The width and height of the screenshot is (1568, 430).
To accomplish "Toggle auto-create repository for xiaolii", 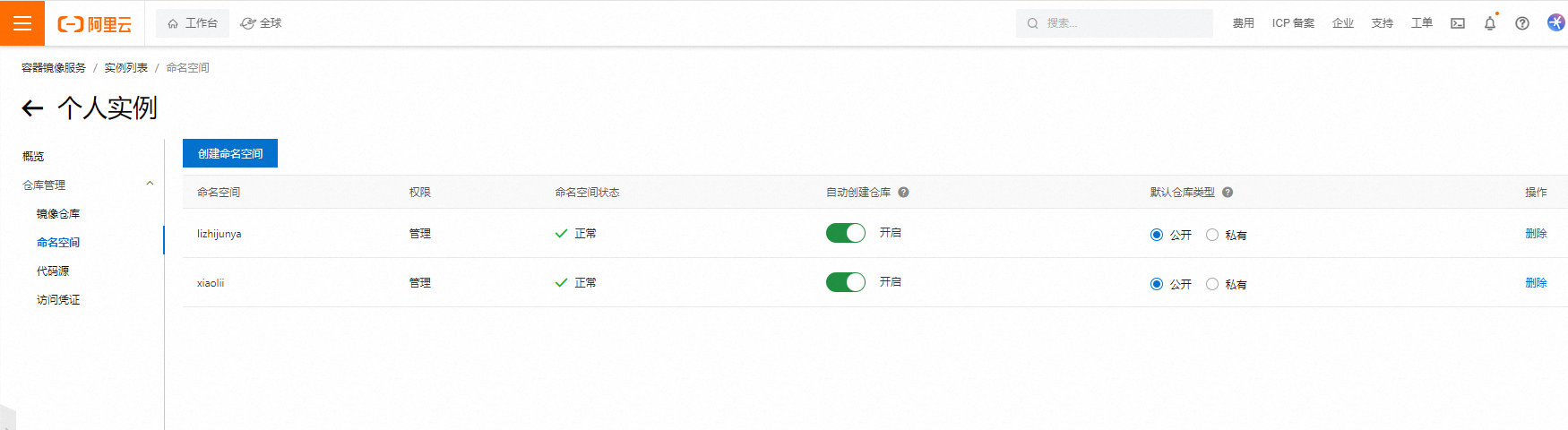I will coord(846,282).
